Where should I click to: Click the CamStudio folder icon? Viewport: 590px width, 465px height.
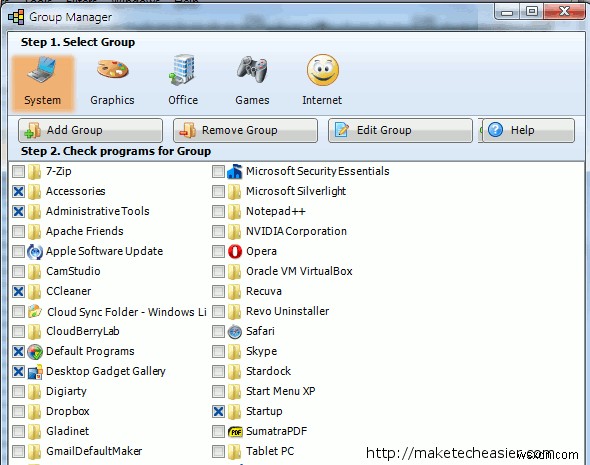tap(34, 272)
